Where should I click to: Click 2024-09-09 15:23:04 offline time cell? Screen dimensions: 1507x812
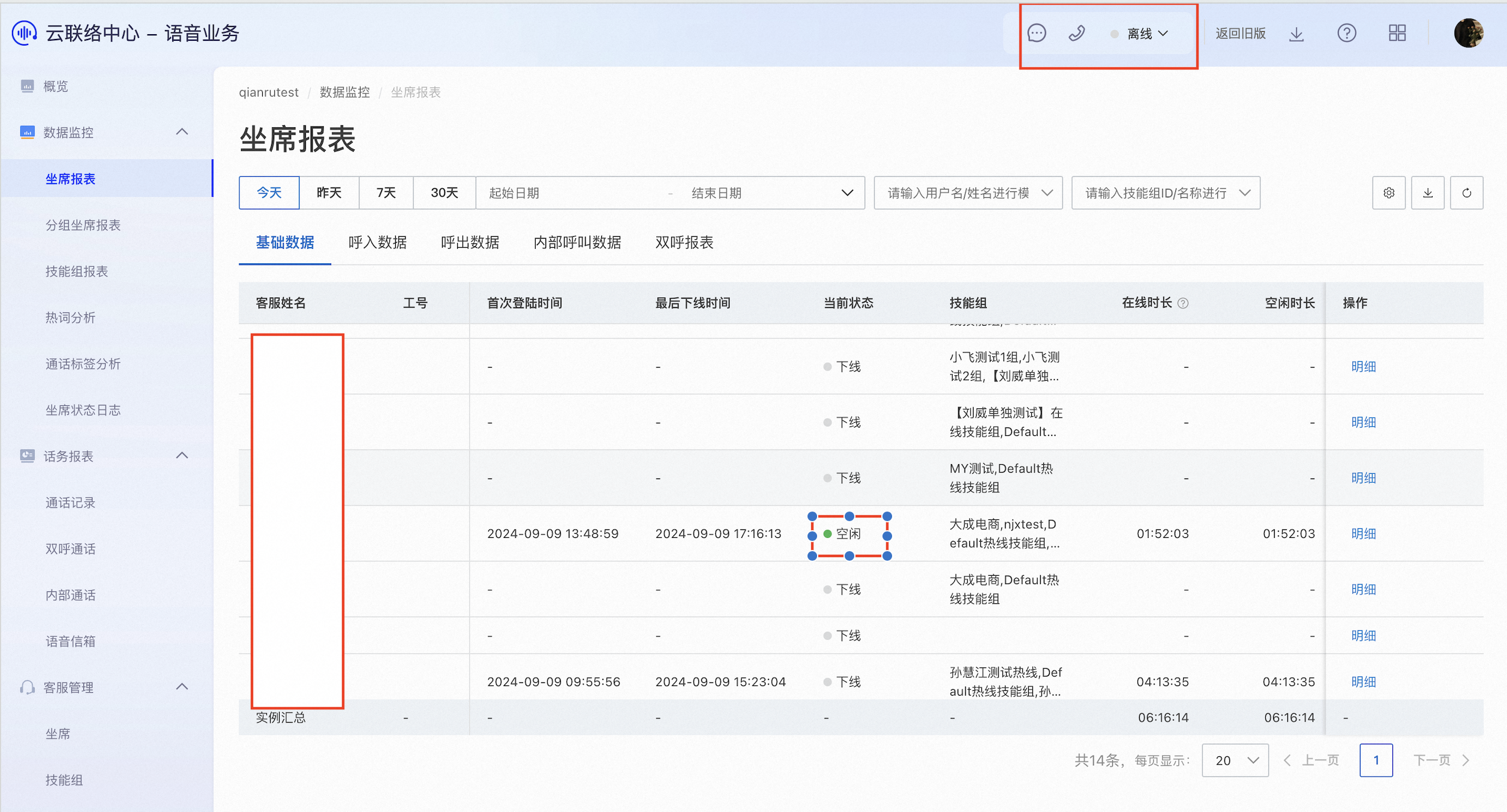tap(721, 682)
